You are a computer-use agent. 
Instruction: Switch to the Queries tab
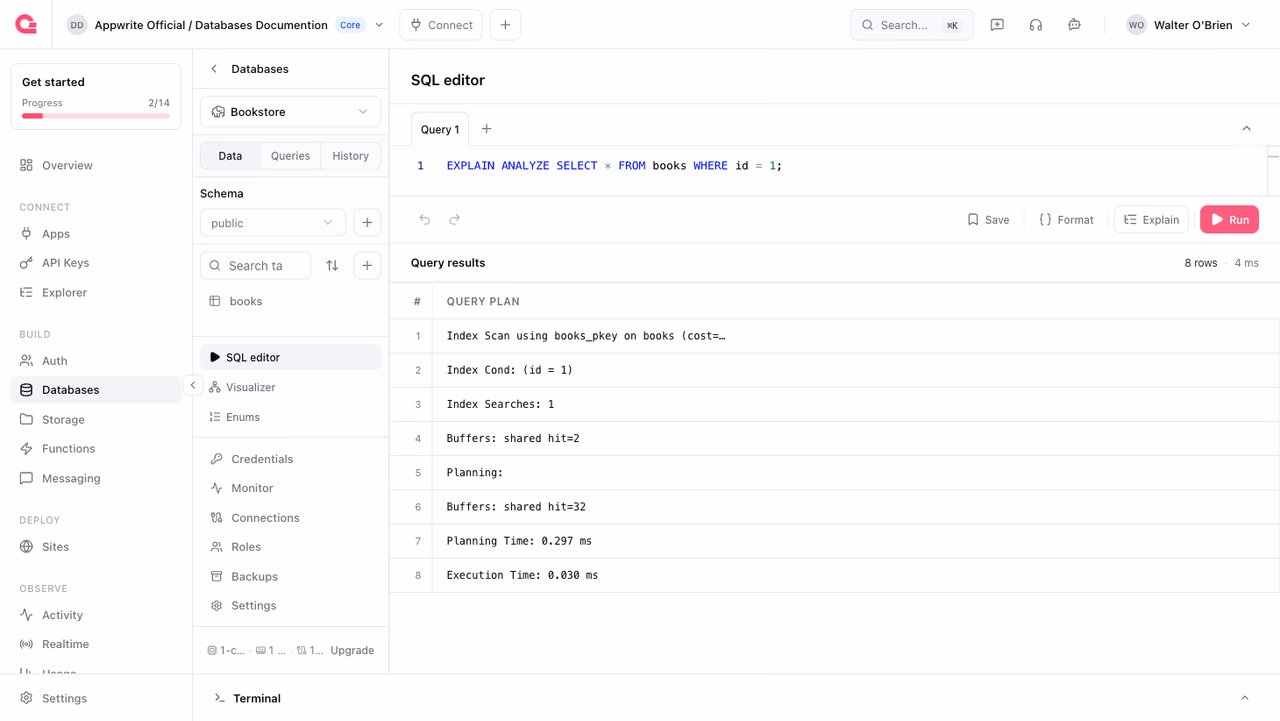click(290, 156)
